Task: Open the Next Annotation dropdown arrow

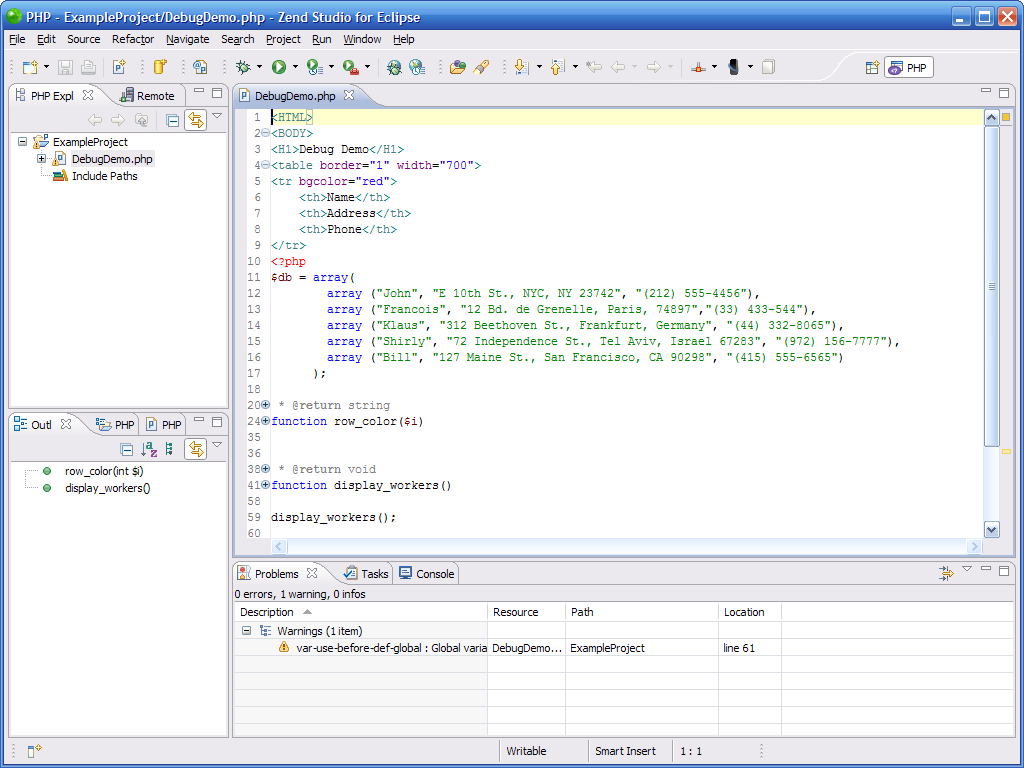Action: point(539,67)
